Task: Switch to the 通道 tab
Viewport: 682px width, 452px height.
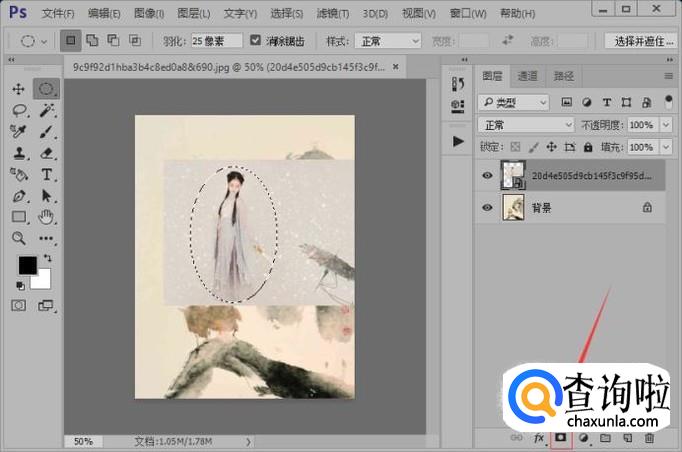Action: tap(527, 76)
